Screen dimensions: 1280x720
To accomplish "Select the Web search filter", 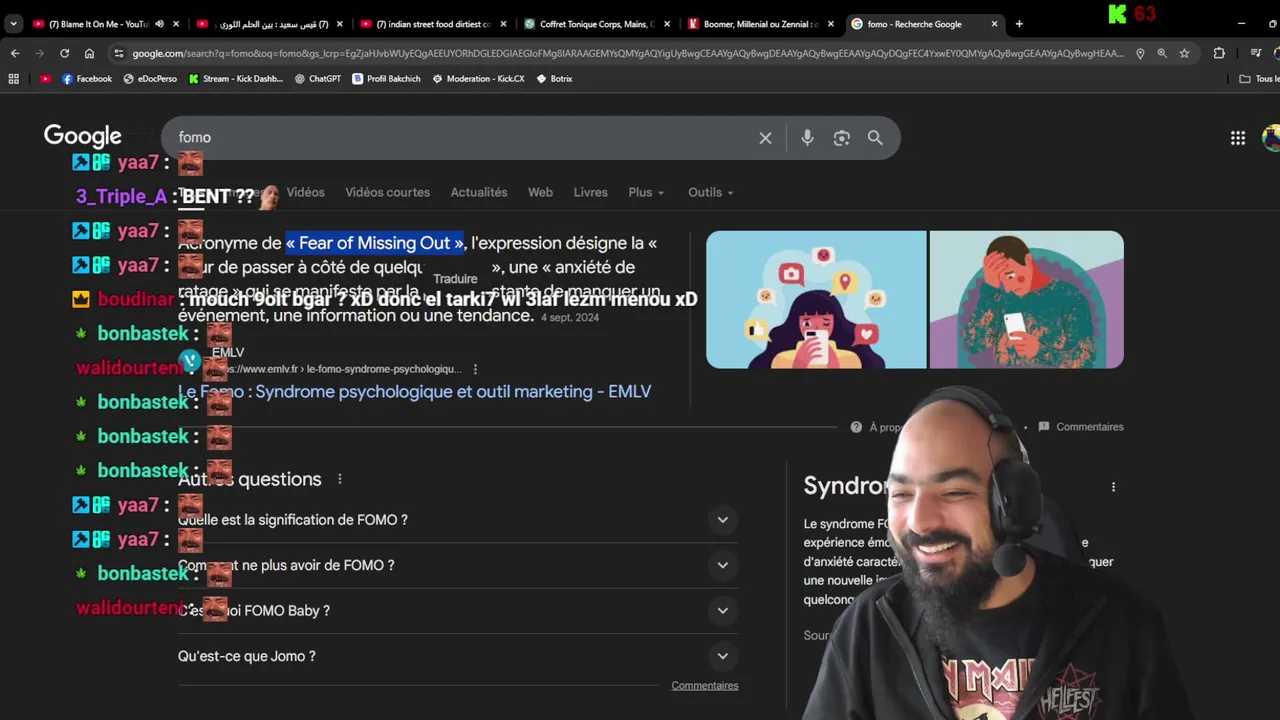I will (540, 192).
